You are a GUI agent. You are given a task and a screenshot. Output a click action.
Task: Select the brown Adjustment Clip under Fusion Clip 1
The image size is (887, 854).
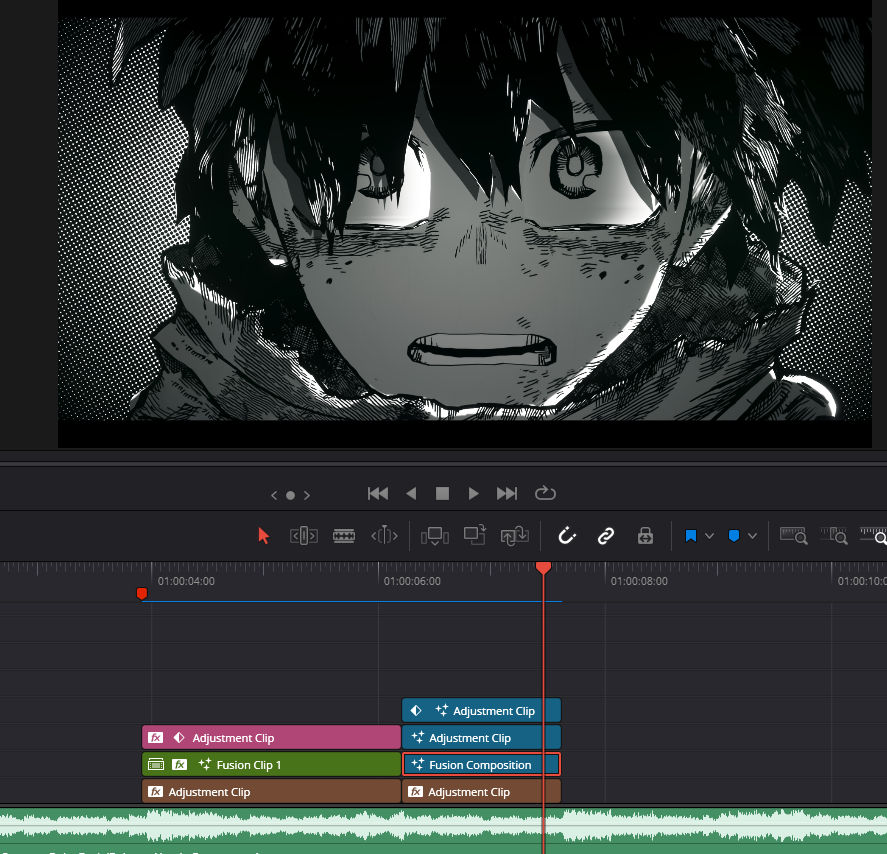(x=271, y=792)
